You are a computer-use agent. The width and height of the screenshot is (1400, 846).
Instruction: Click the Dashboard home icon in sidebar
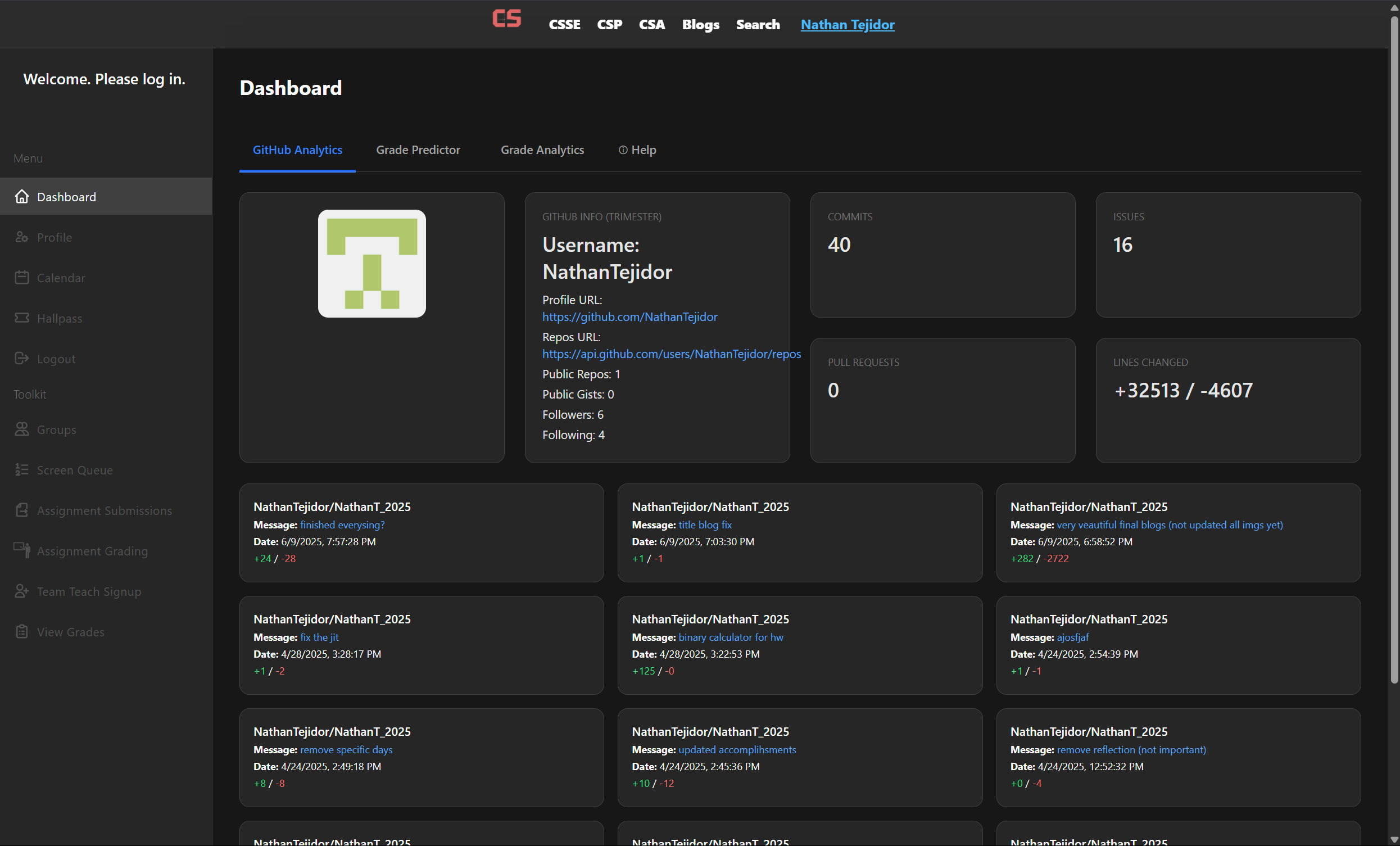point(21,197)
